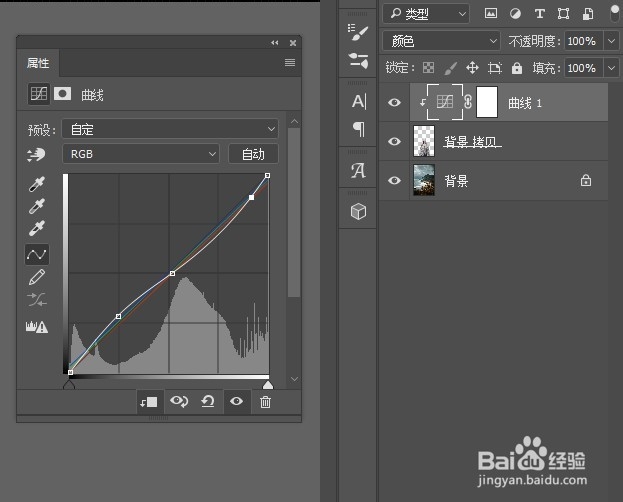Collapse Properties panel with double arrows
This screenshot has height=502, width=623.
point(275,43)
